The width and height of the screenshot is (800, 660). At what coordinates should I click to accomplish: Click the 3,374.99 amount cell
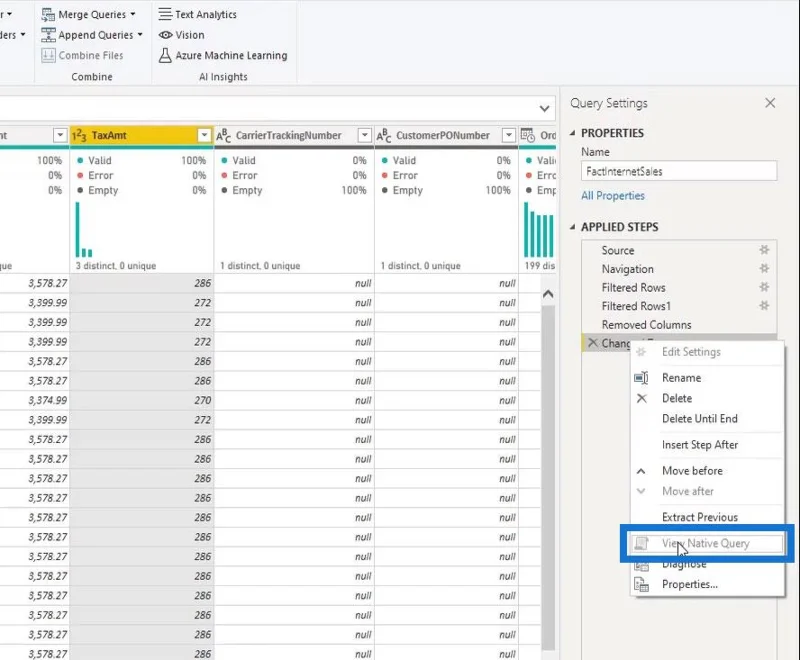[34, 400]
